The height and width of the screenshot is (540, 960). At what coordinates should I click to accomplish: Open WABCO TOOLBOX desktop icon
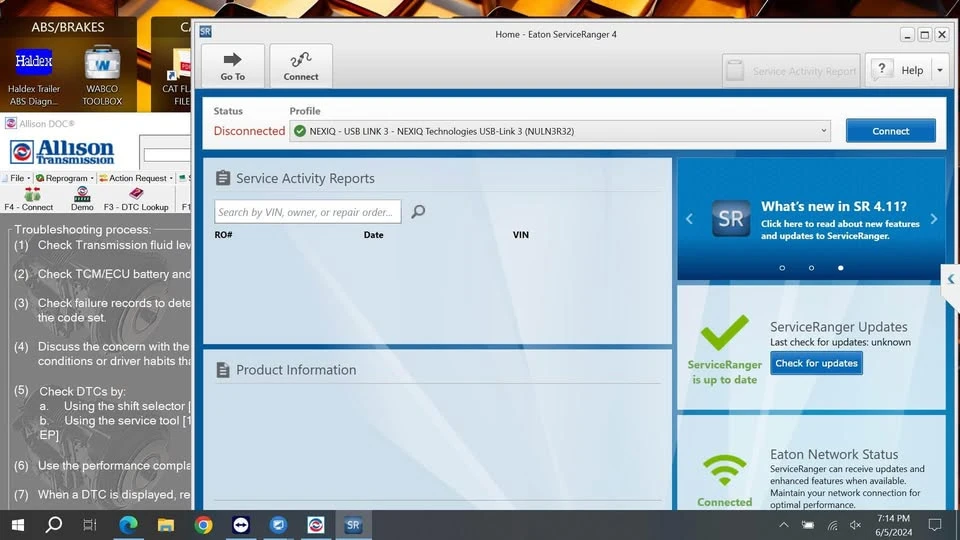102,76
